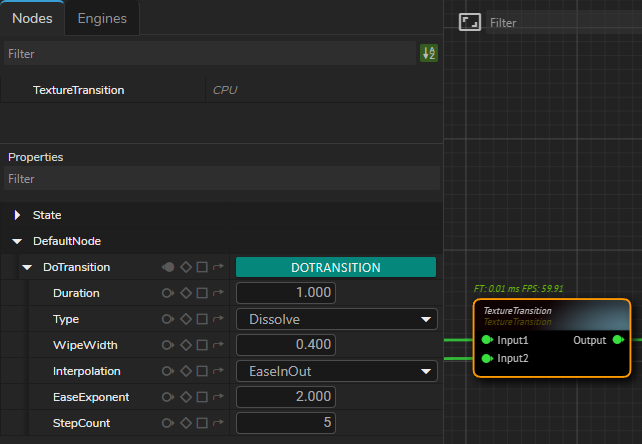Screen dimensions: 642x444
Task: Click the Duration value field
Action: 286,293
